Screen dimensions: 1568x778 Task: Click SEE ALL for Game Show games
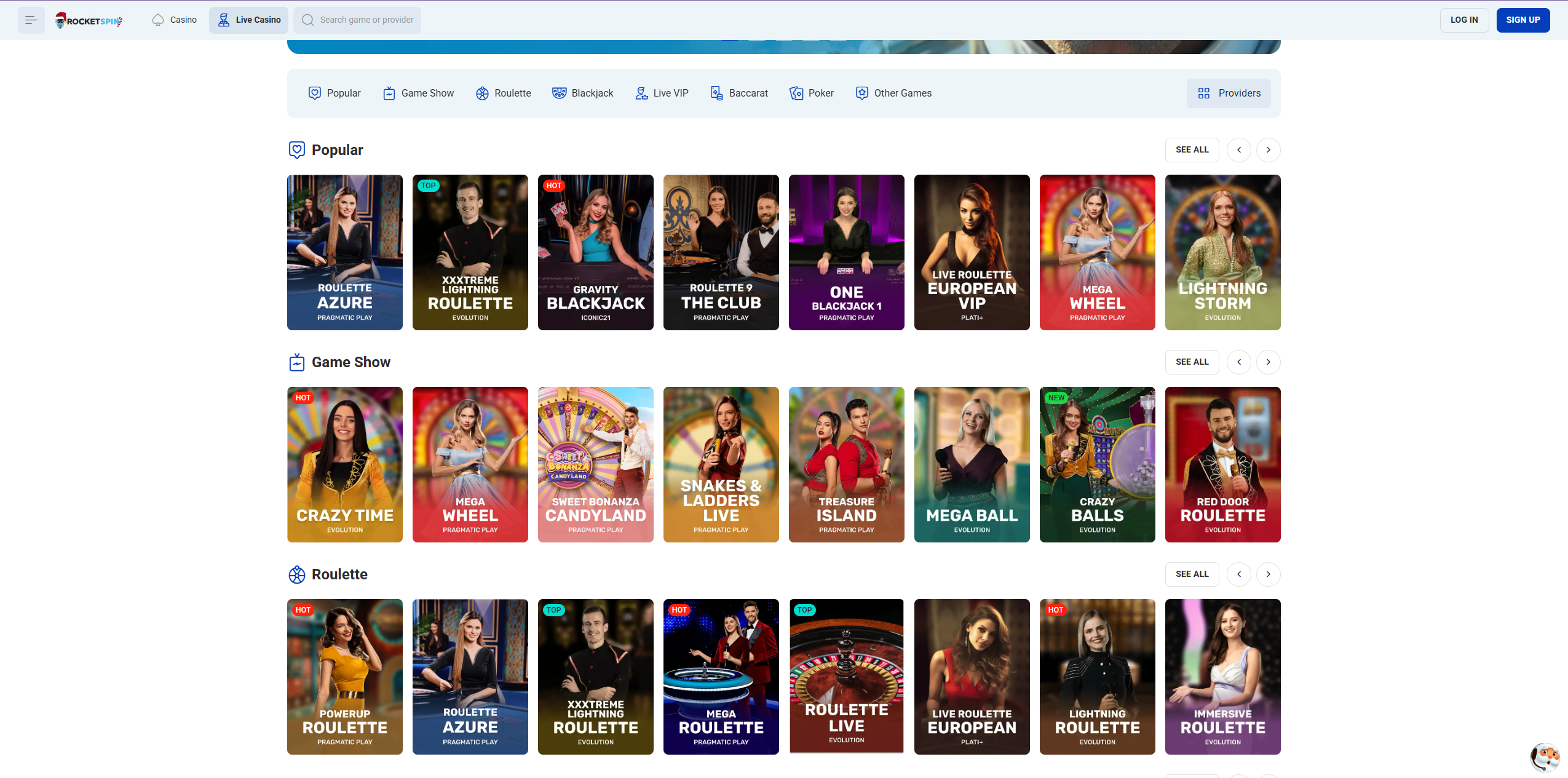click(x=1191, y=362)
